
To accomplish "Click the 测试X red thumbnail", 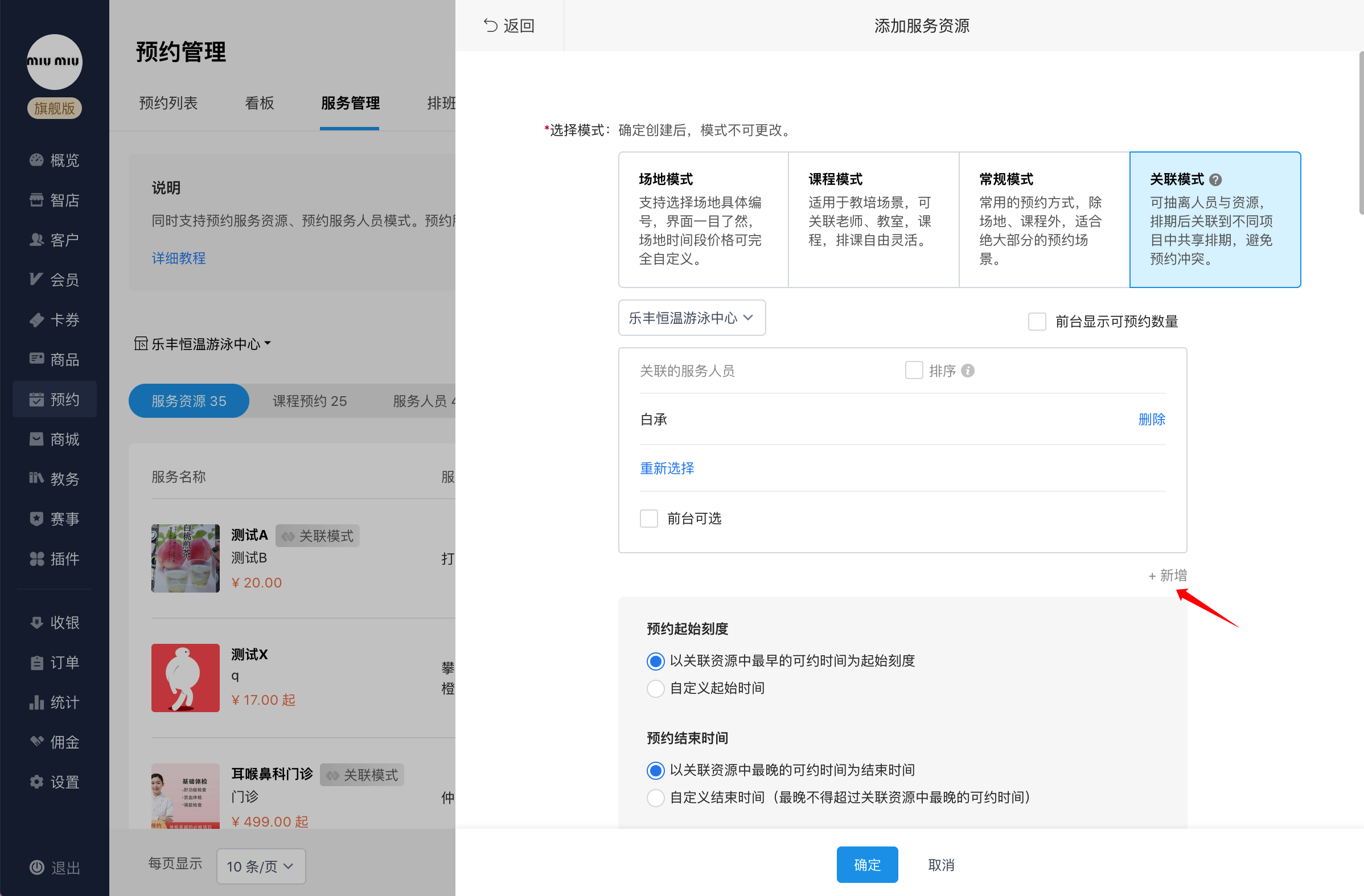I will point(185,677).
